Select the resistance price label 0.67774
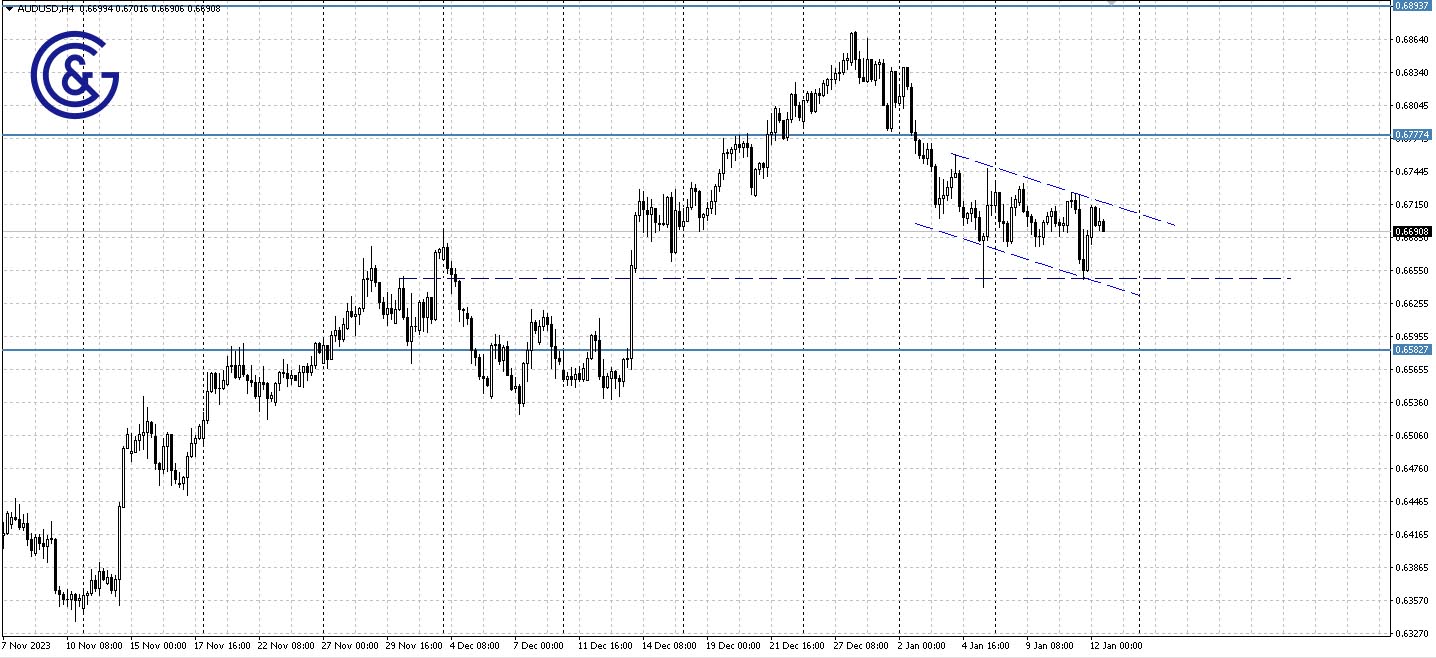The width and height of the screenshot is (1436, 658). tap(1411, 134)
